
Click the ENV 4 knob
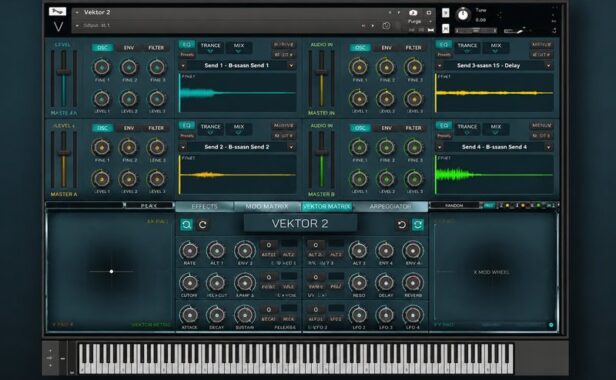tap(385, 250)
